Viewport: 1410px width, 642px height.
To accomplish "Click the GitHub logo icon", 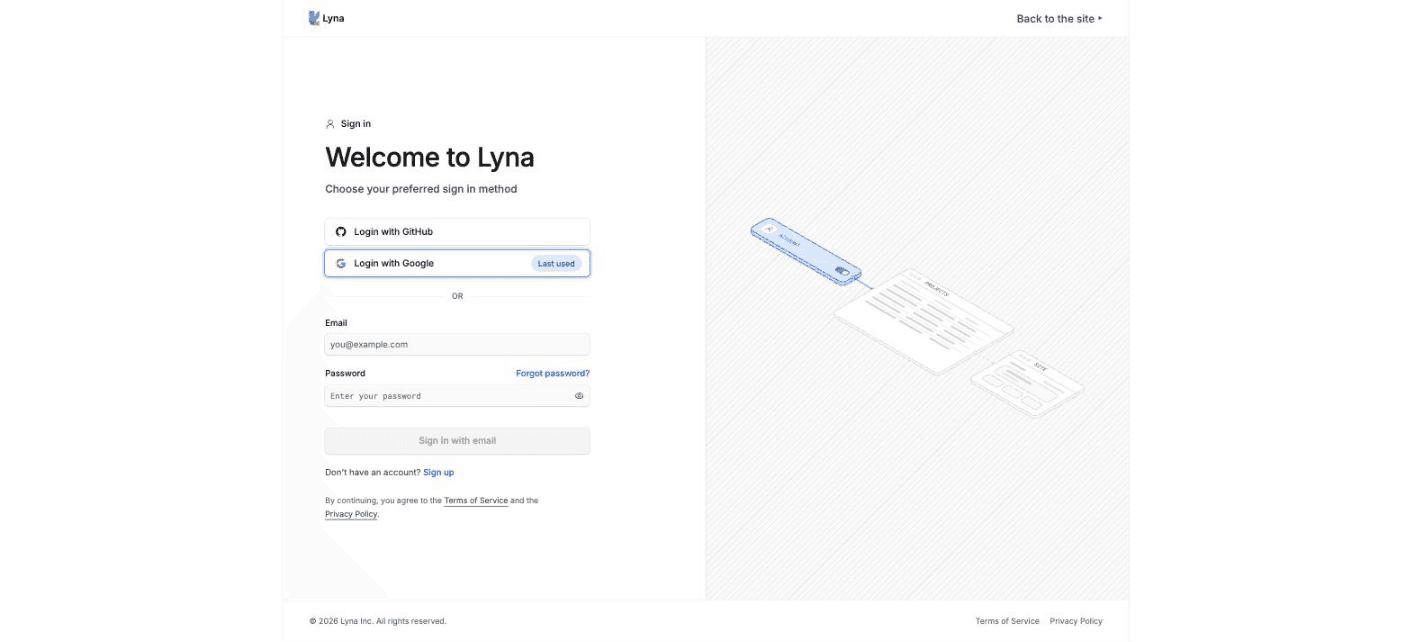I will (341, 231).
